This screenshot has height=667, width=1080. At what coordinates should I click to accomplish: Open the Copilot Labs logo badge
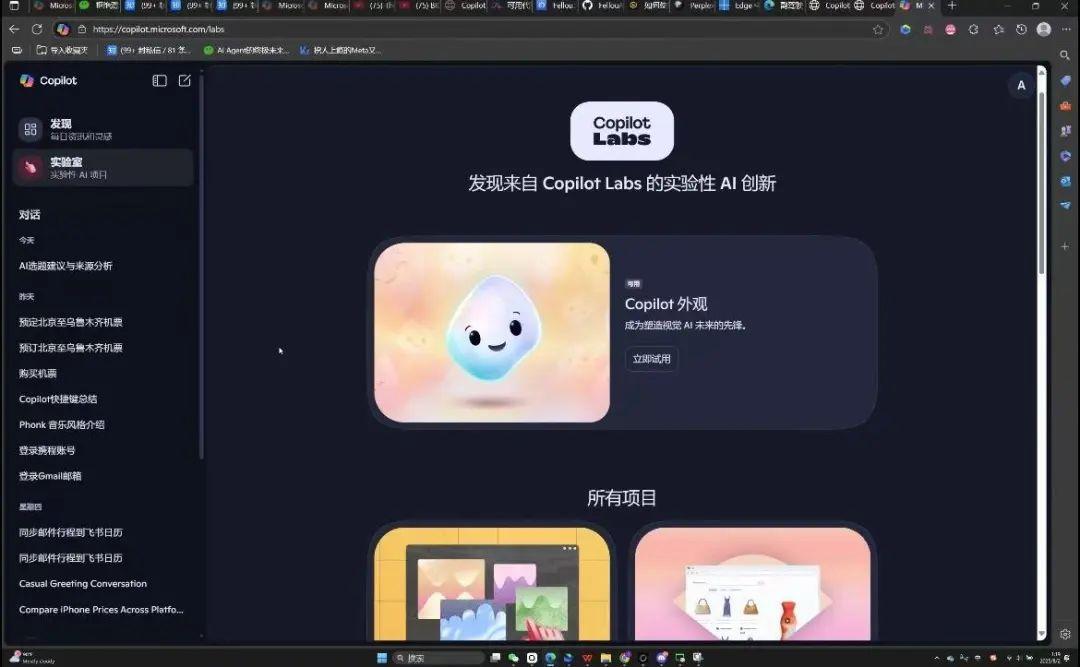click(621, 130)
